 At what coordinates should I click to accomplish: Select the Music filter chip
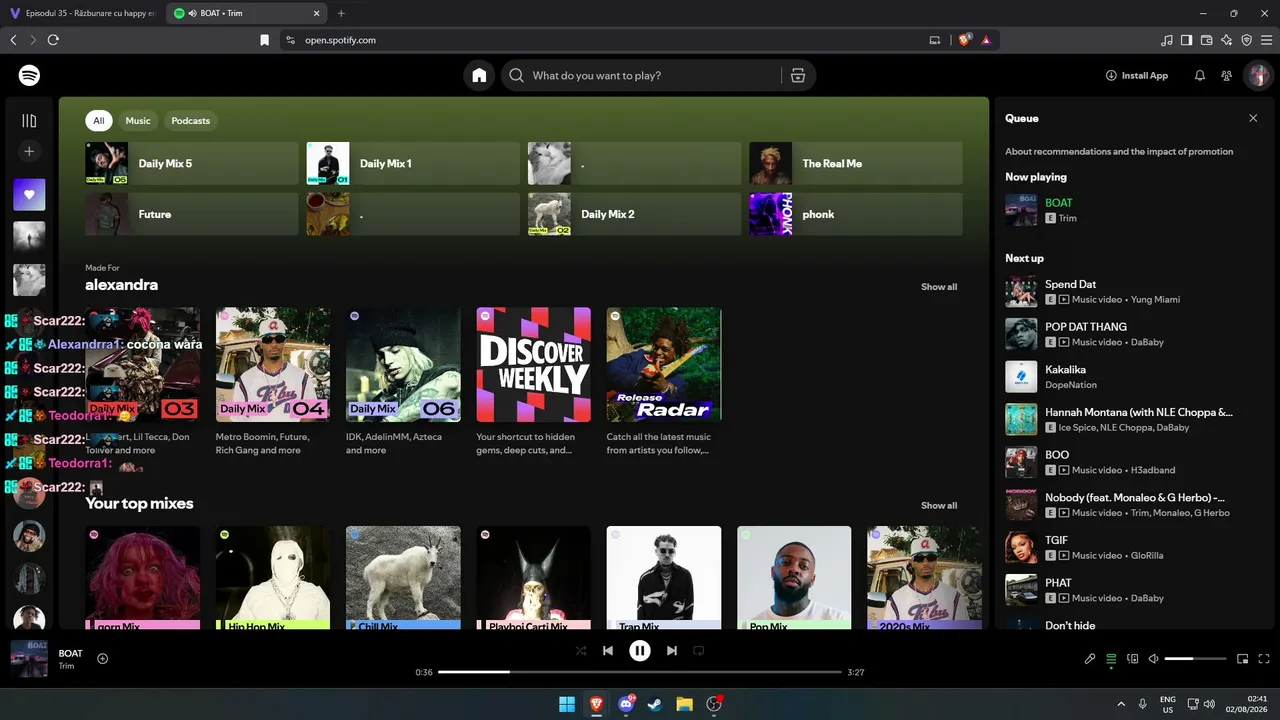[138, 121]
